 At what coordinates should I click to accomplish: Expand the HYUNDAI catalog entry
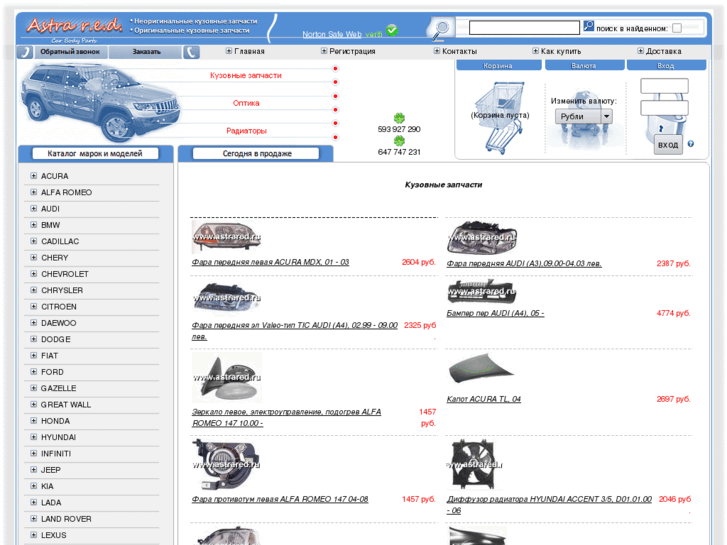click(33, 437)
